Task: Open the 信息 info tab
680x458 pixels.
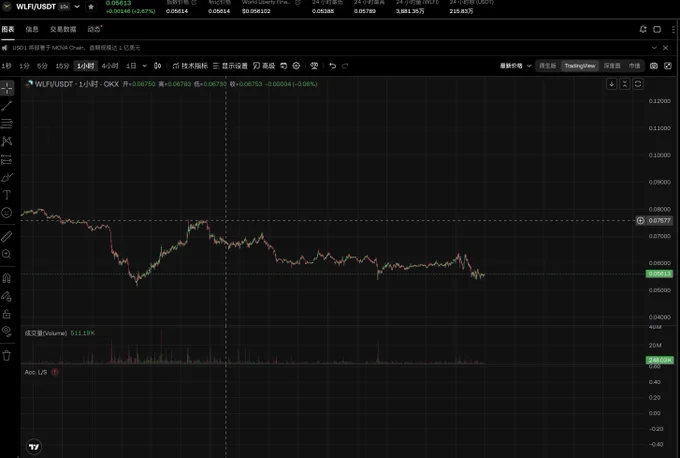Action: coord(32,29)
